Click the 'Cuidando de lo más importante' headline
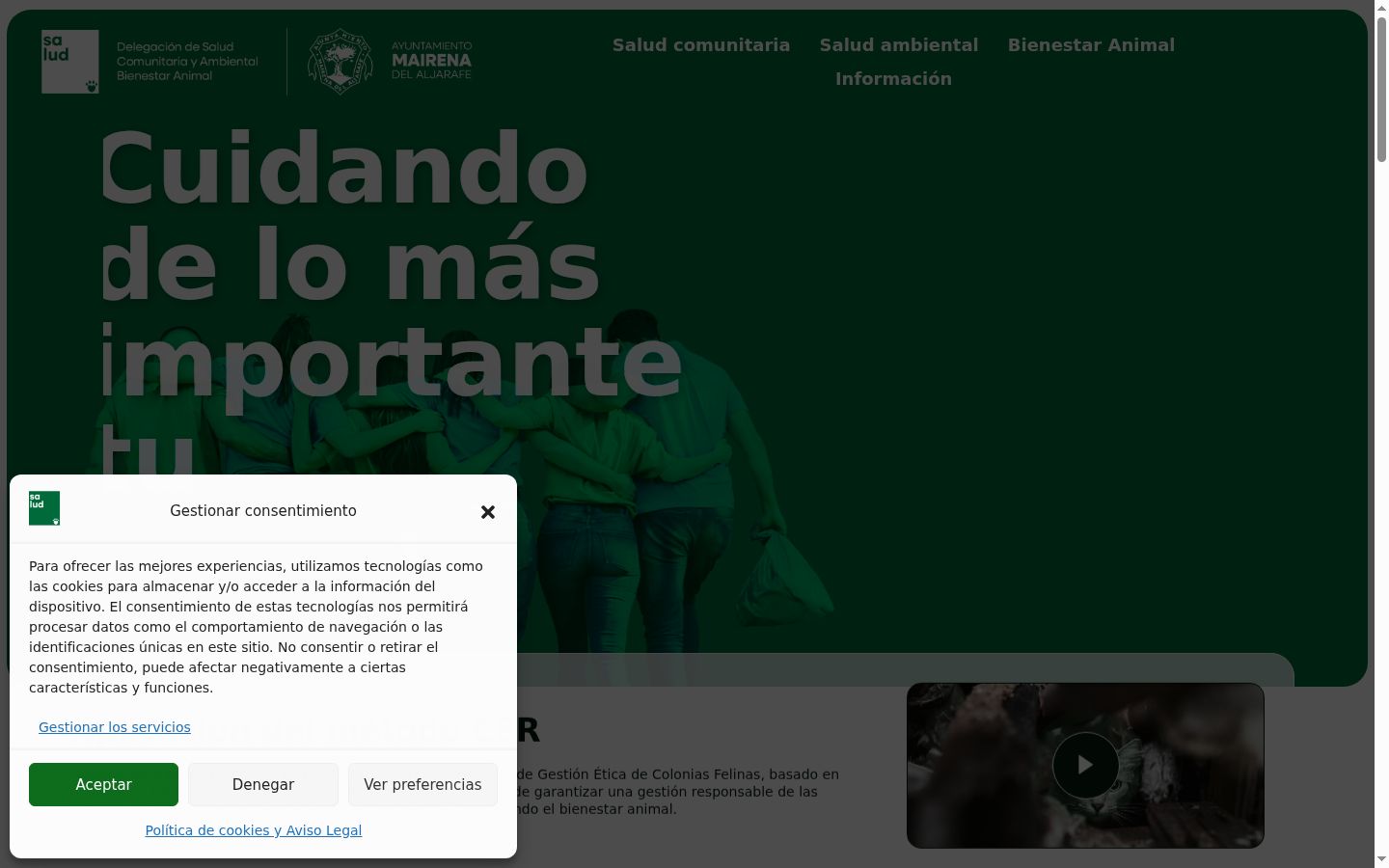1389x868 pixels. tap(391, 311)
